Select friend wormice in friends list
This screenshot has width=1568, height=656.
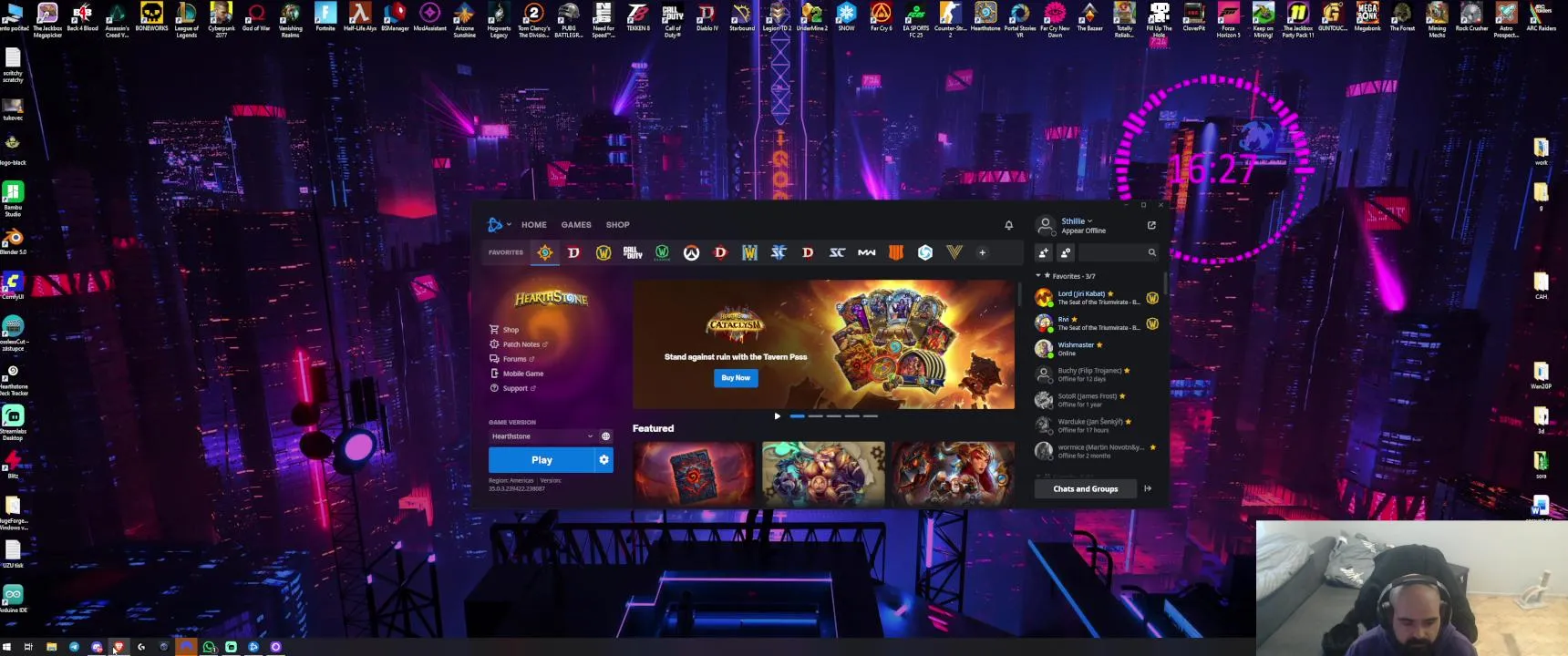[1098, 451]
